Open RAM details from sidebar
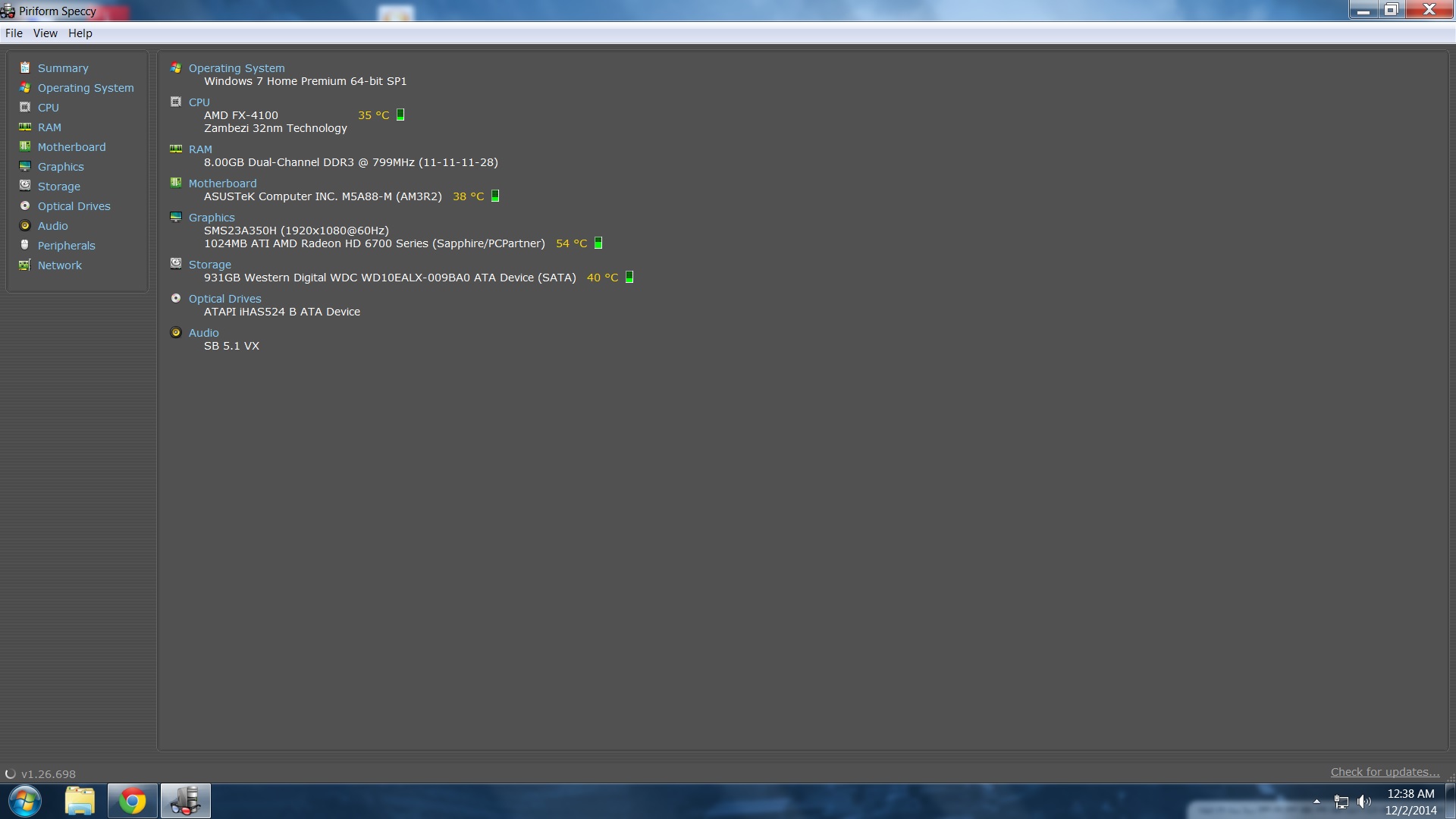This screenshot has height=819, width=1456. pos(49,127)
